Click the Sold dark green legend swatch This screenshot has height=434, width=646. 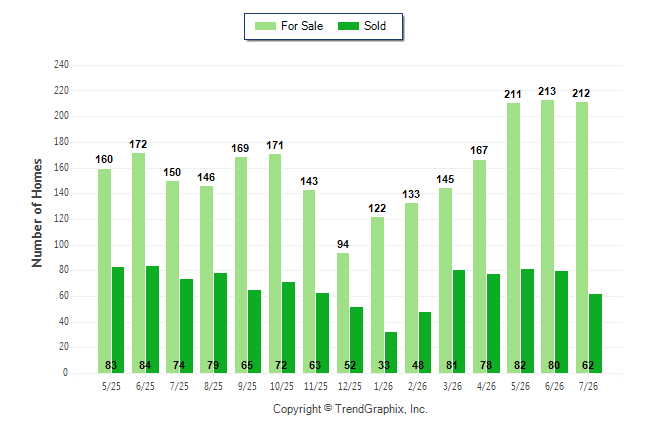348,26
